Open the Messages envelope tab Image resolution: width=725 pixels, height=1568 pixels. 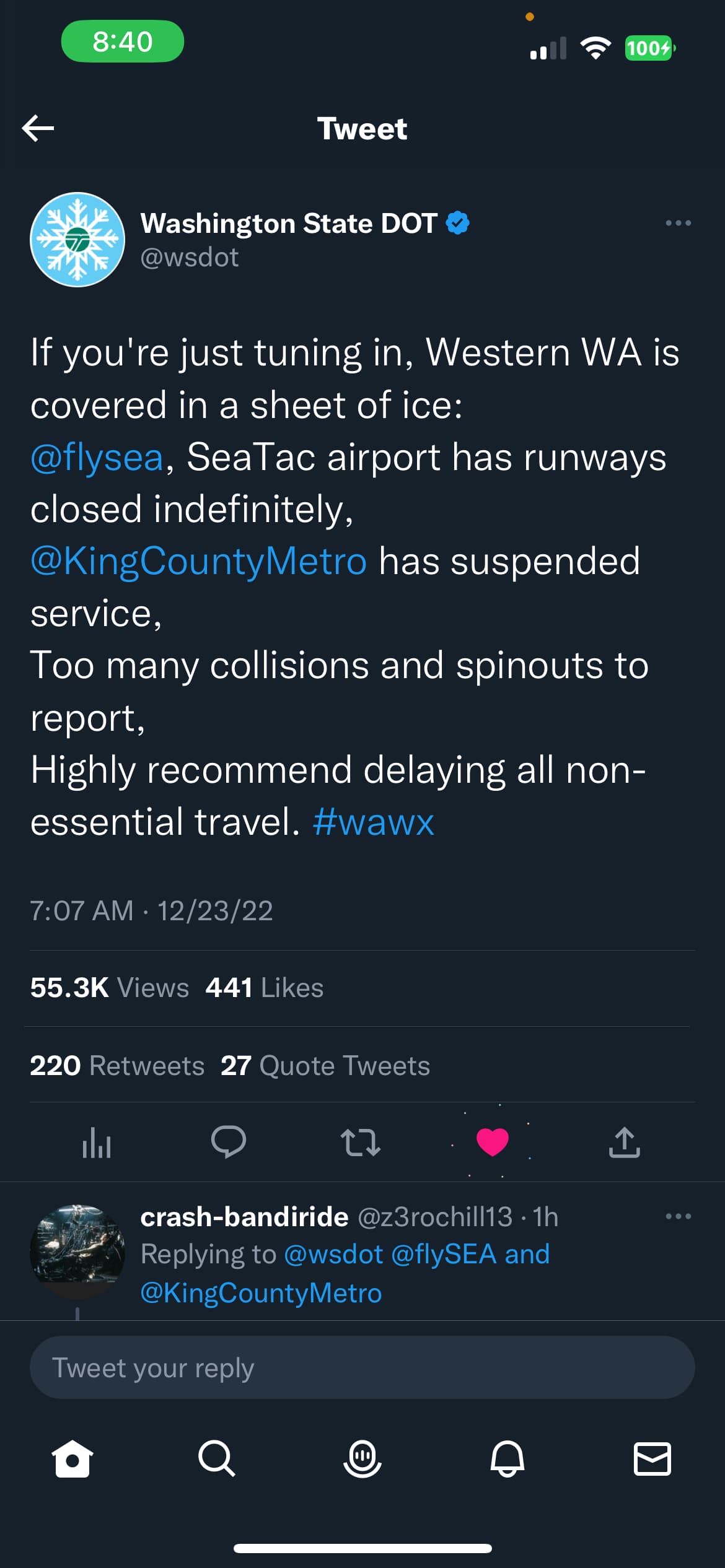tap(652, 1459)
